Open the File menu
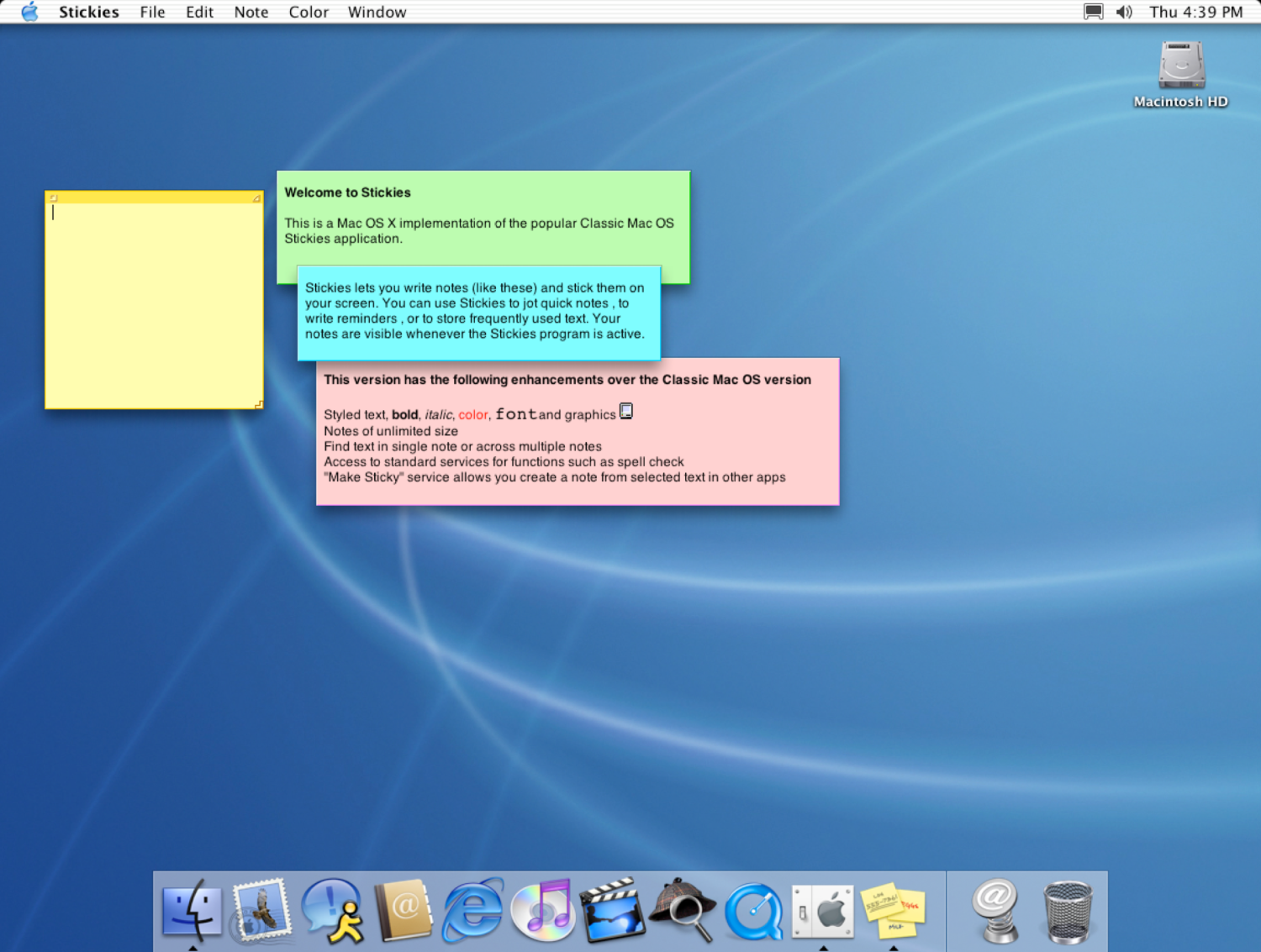1261x952 pixels. [152, 13]
